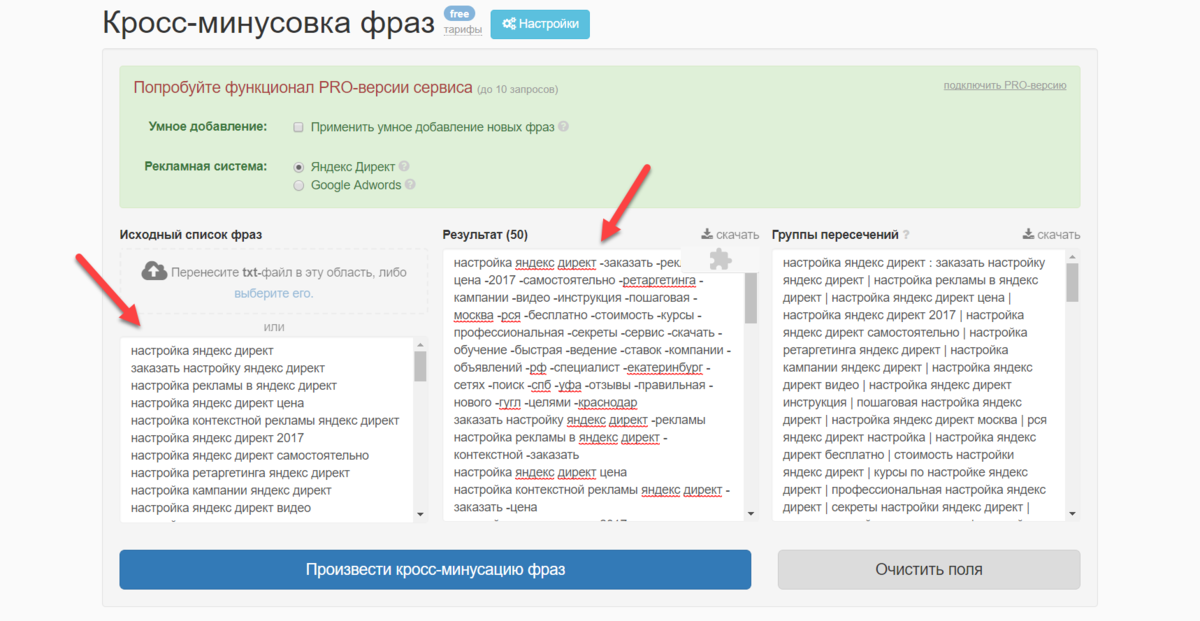Viewport: 1200px width, 621px height.
Task: Click the puzzle piece icon in result box
Action: tap(720, 260)
